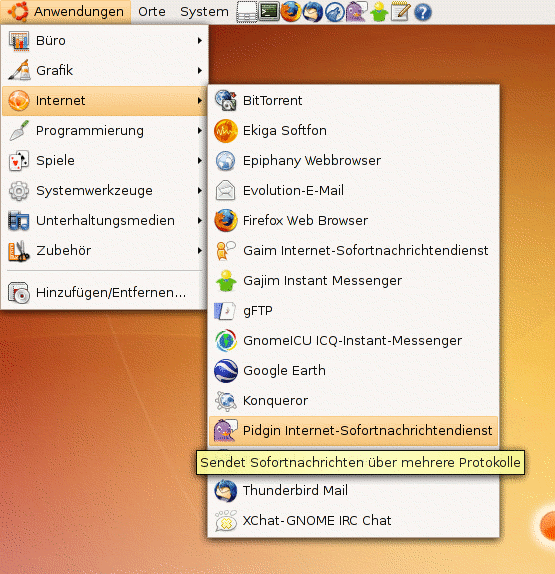Click the show desktop panel icon
The height and width of the screenshot is (574, 555).
[x=247, y=12]
